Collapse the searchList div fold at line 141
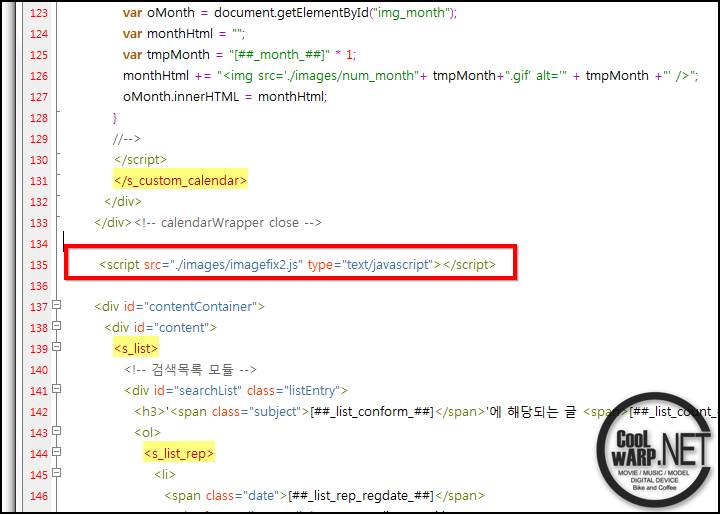The image size is (720, 514). point(56,389)
